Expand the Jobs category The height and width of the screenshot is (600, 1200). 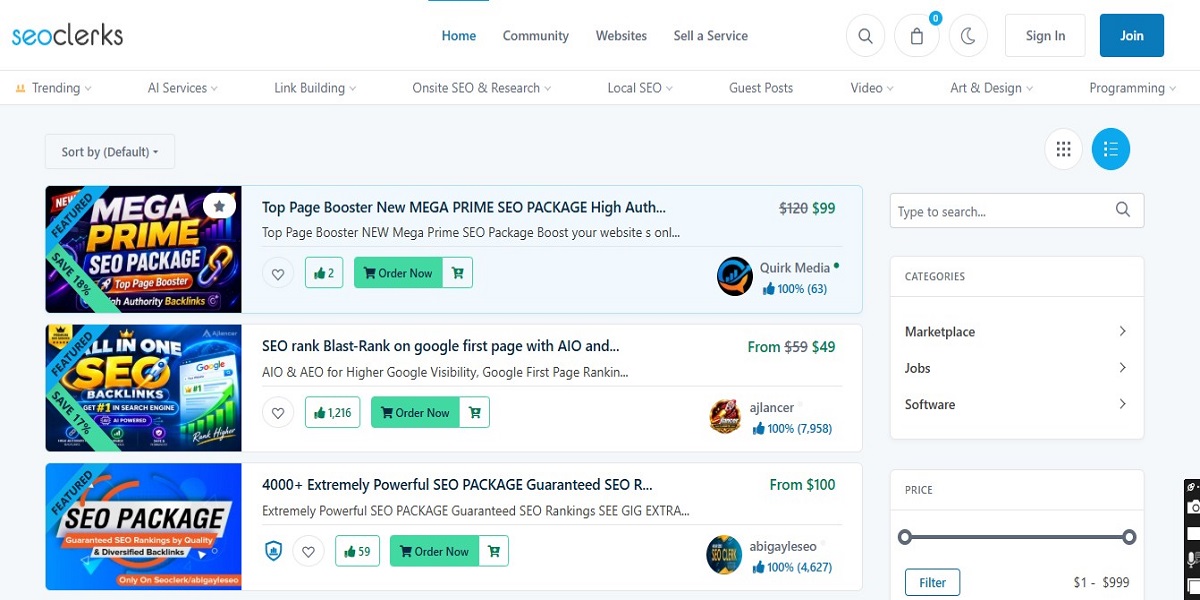pyautogui.click(x=1016, y=368)
